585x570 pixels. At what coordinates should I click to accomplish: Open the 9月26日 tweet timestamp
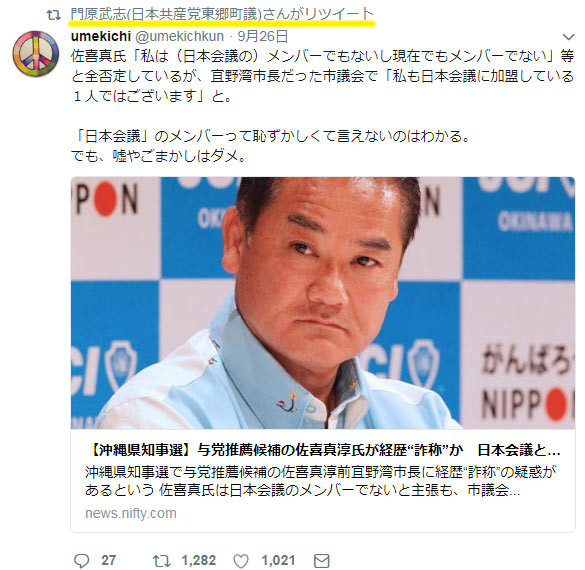pos(263,36)
